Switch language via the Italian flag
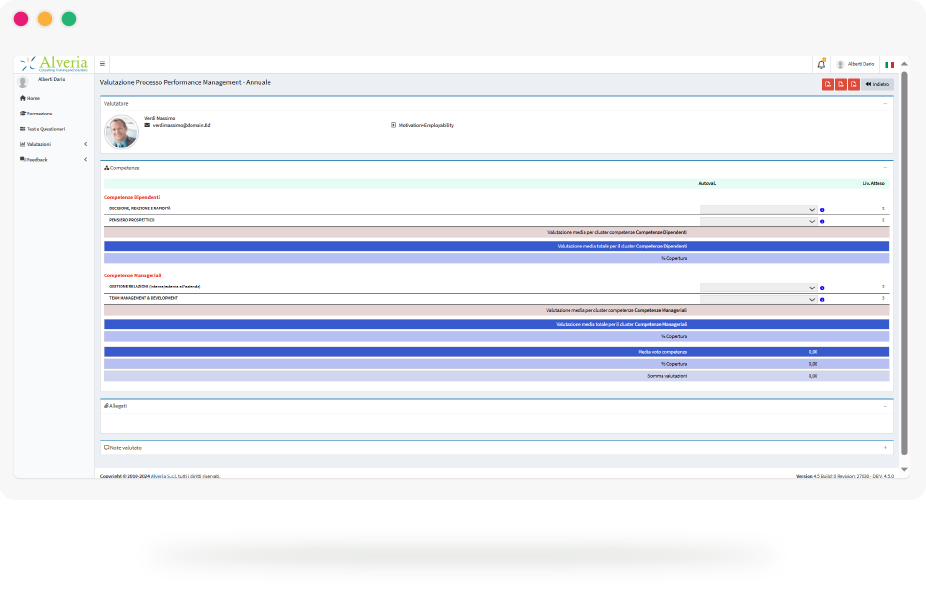 (889, 64)
